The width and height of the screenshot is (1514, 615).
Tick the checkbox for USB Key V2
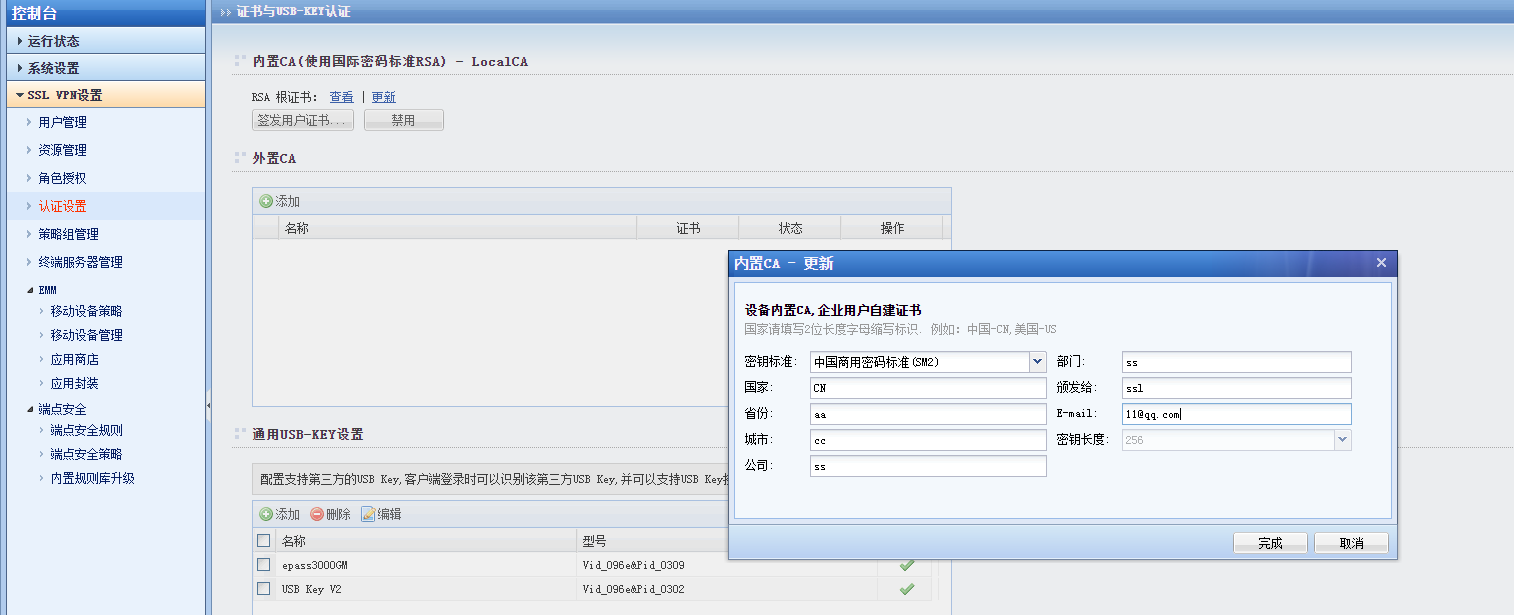coord(263,589)
